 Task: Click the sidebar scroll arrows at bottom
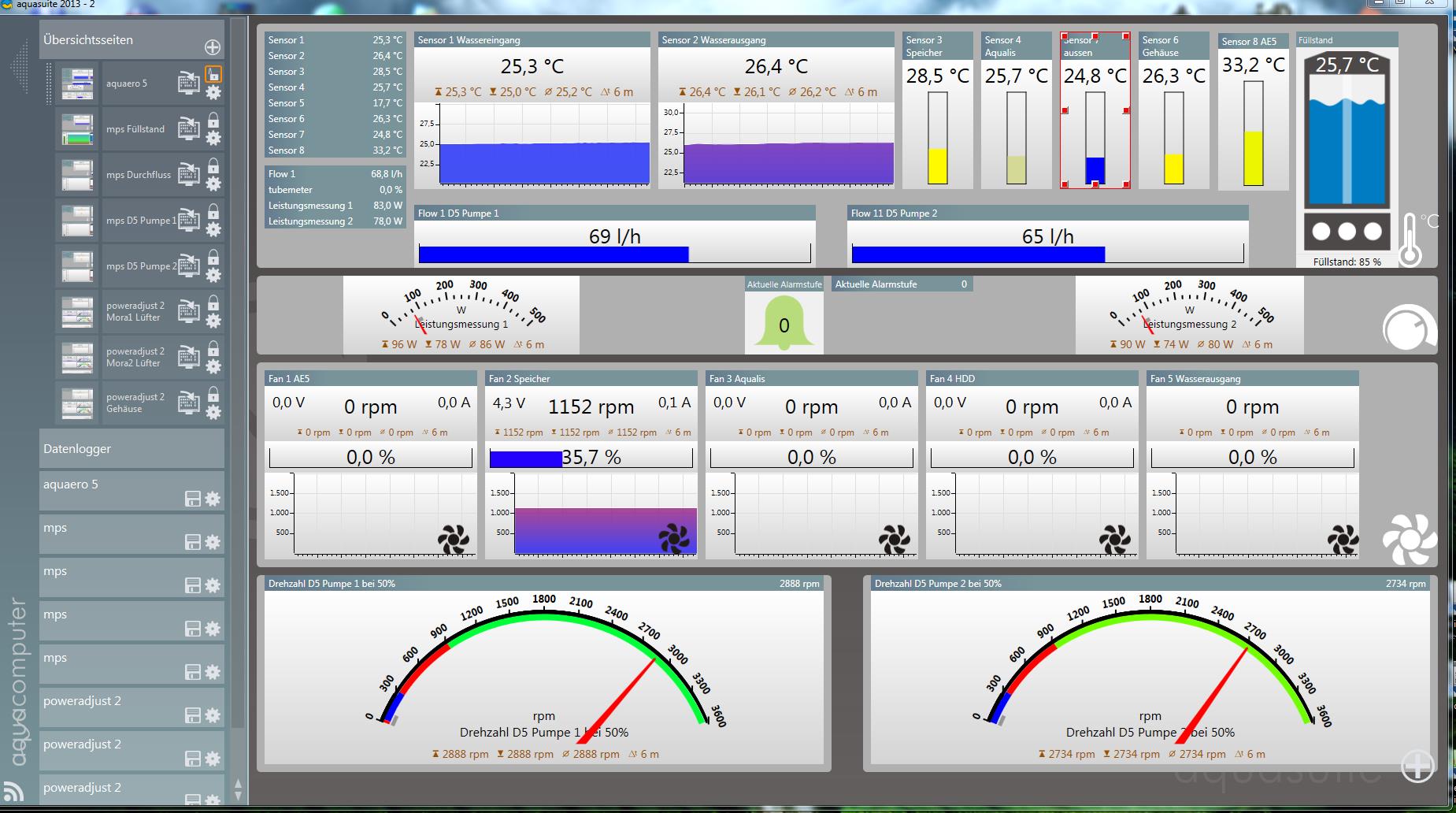click(238, 790)
